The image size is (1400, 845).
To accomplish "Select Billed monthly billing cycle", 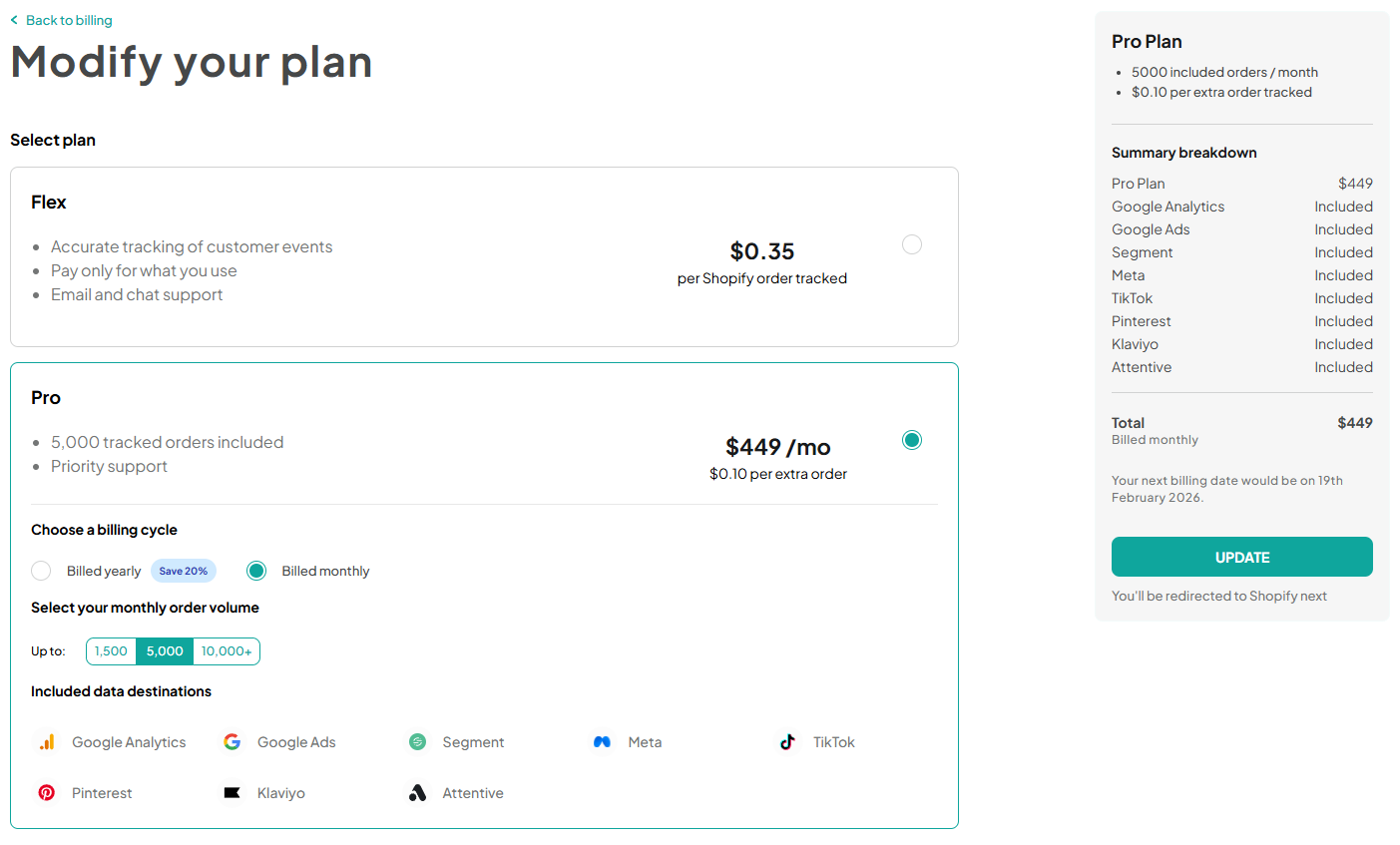I will pyautogui.click(x=256, y=570).
